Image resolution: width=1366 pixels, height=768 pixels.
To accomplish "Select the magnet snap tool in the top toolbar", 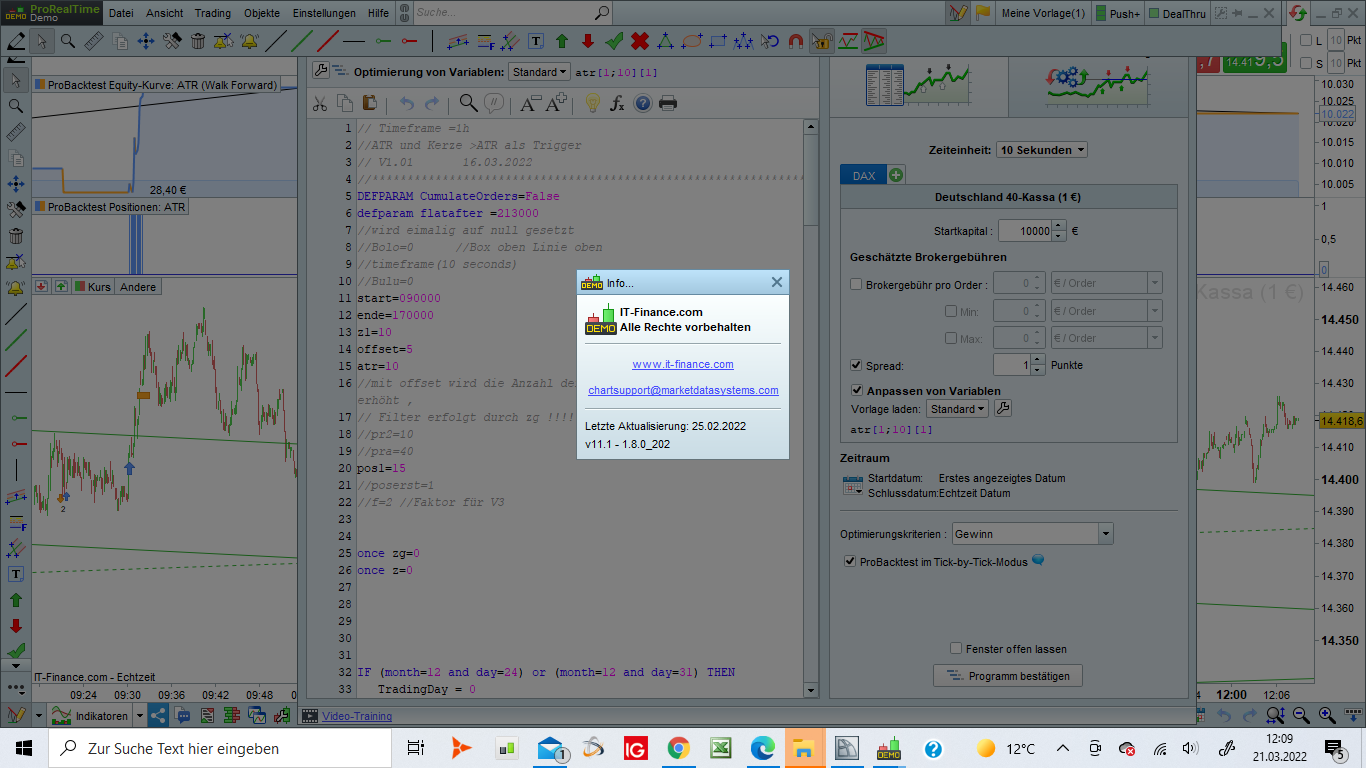I will [x=796, y=41].
